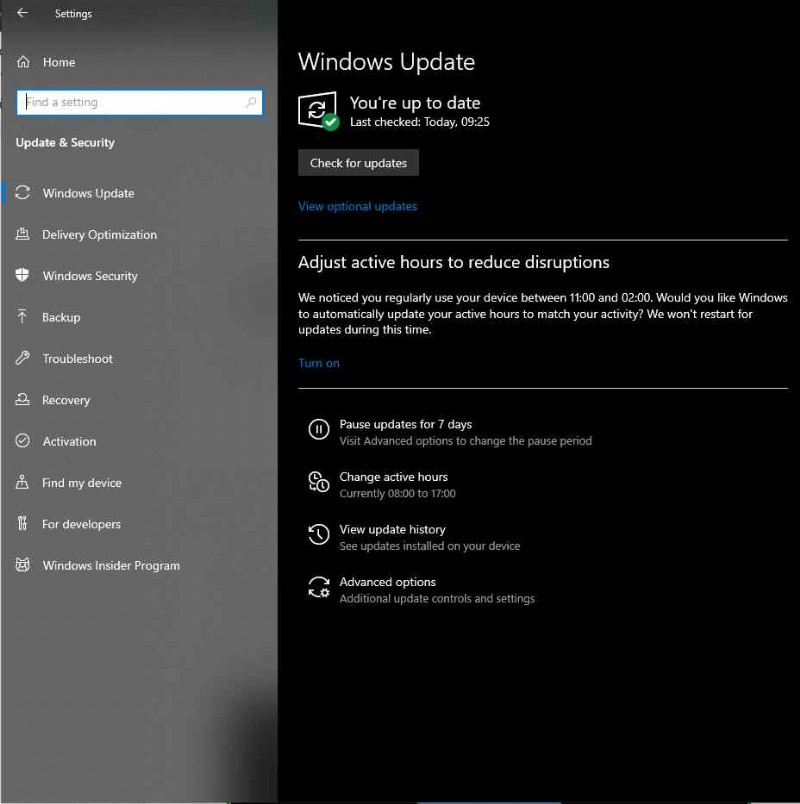
Task: Click the back arrow in Settings header
Action: click(x=22, y=14)
